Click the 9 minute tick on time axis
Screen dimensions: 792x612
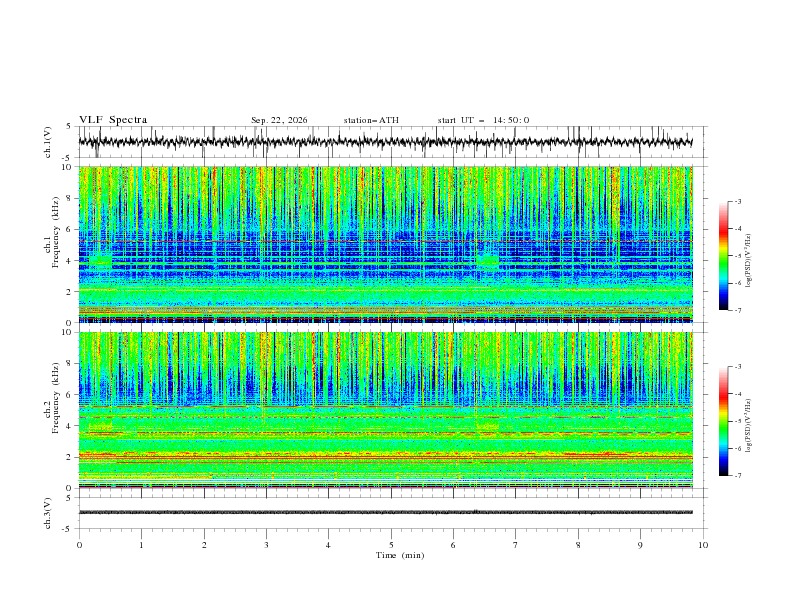click(x=640, y=545)
